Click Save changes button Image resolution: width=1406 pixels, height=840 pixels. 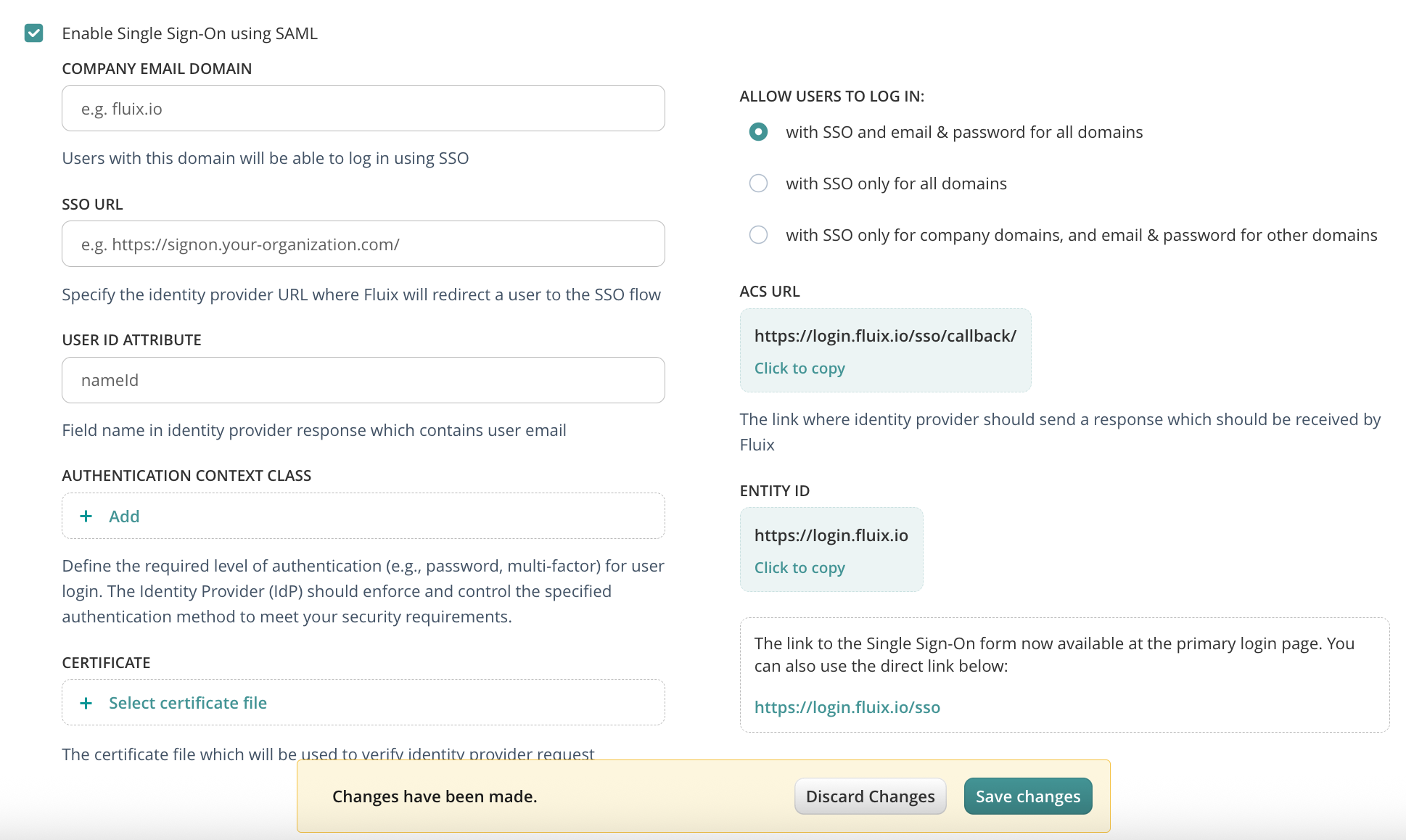point(1027,796)
